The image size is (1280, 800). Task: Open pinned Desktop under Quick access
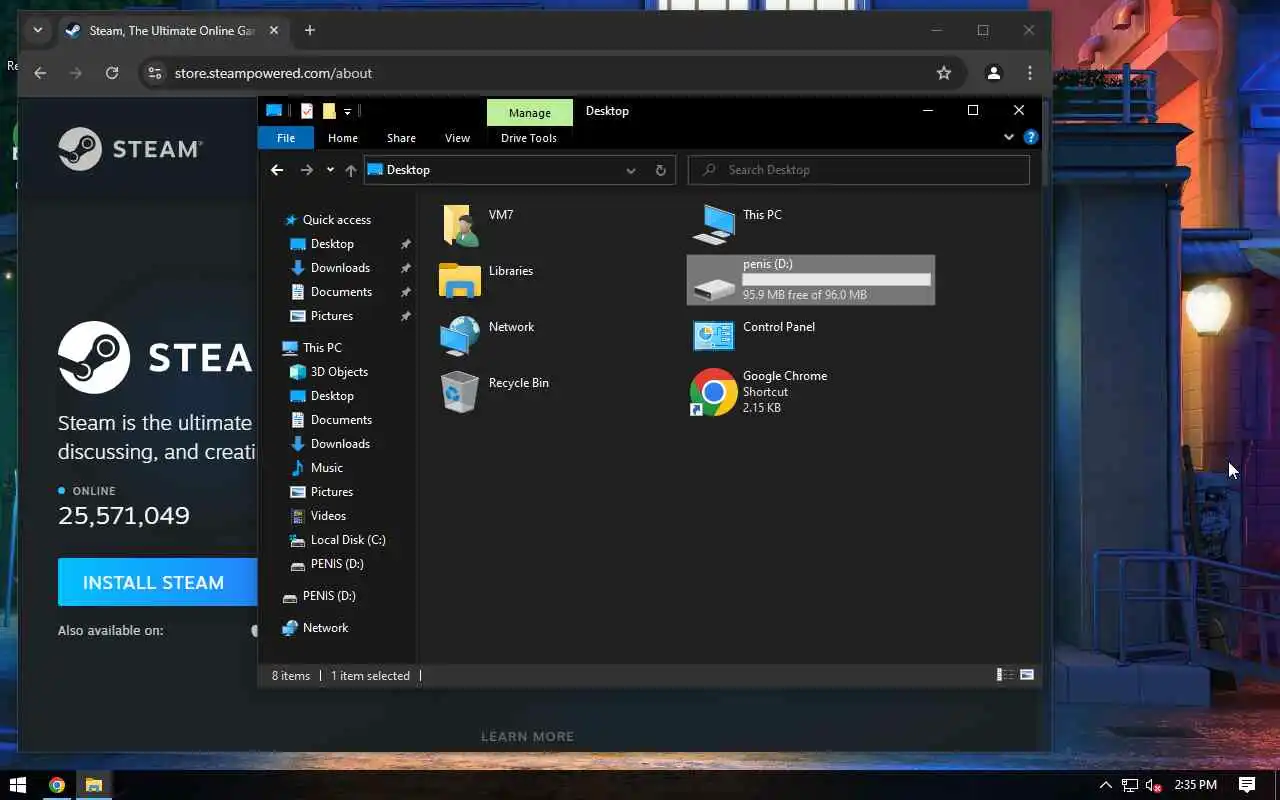click(x=332, y=244)
